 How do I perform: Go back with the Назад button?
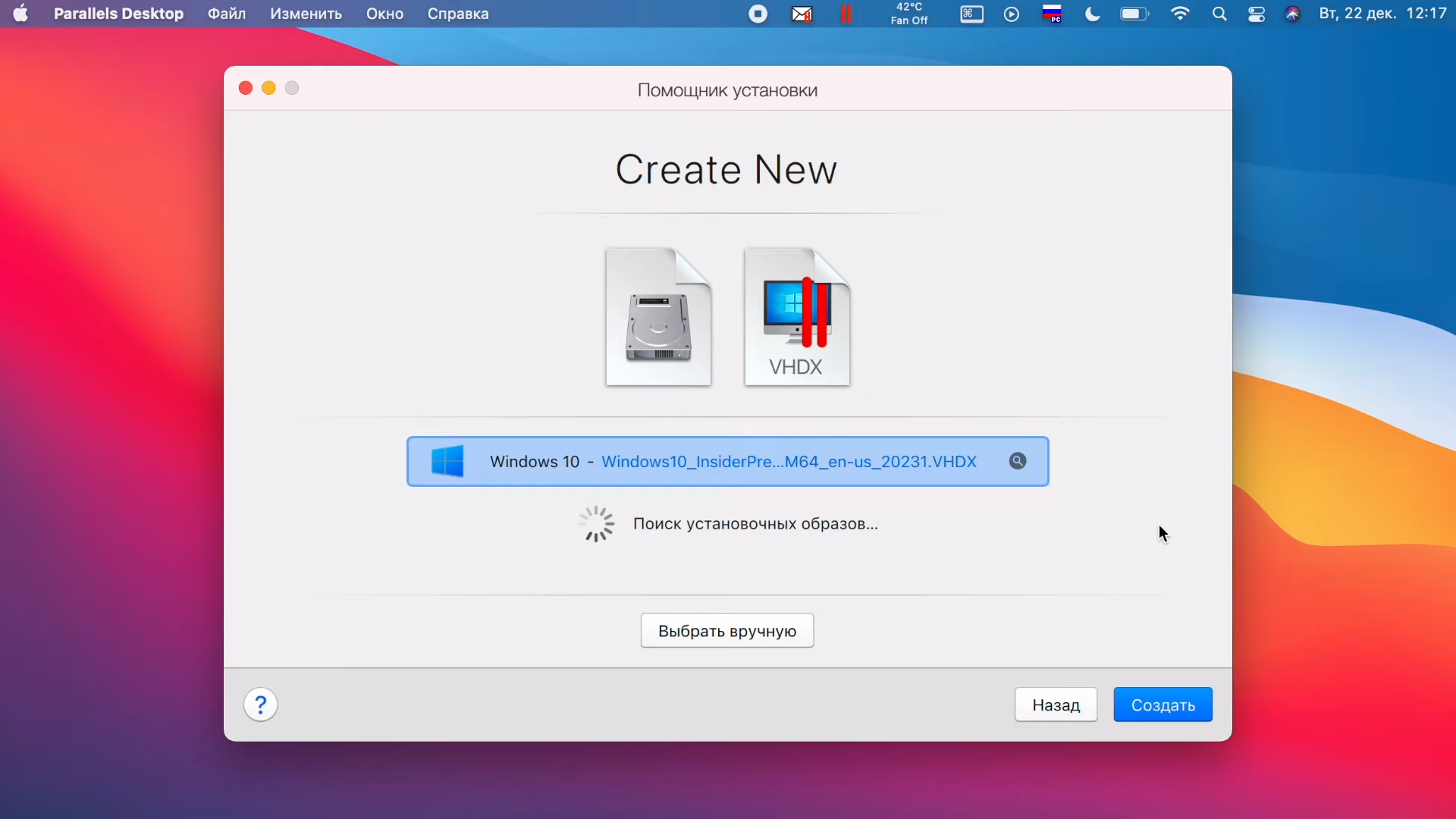(1056, 705)
